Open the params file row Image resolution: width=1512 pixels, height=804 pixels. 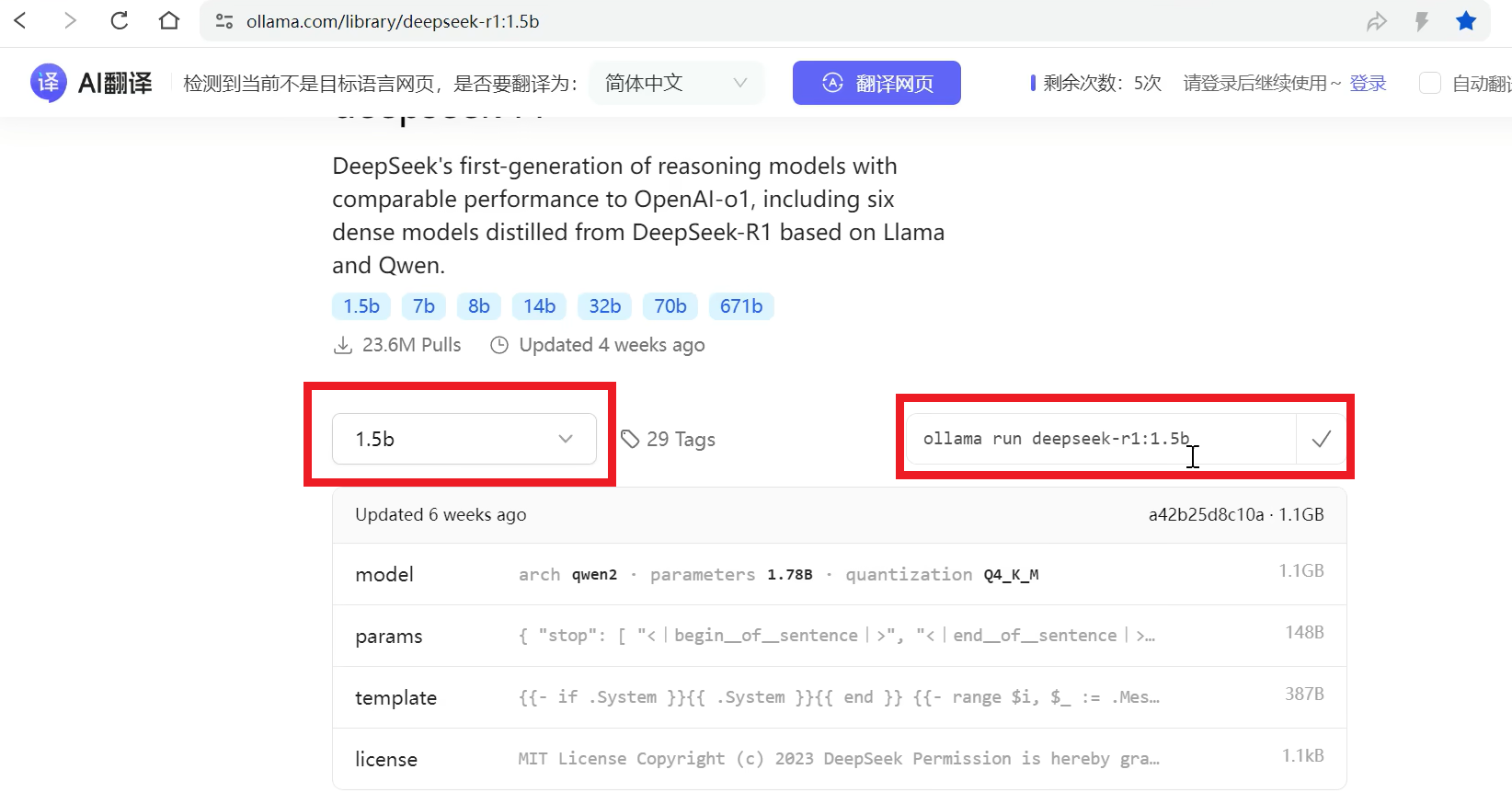tap(840, 636)
